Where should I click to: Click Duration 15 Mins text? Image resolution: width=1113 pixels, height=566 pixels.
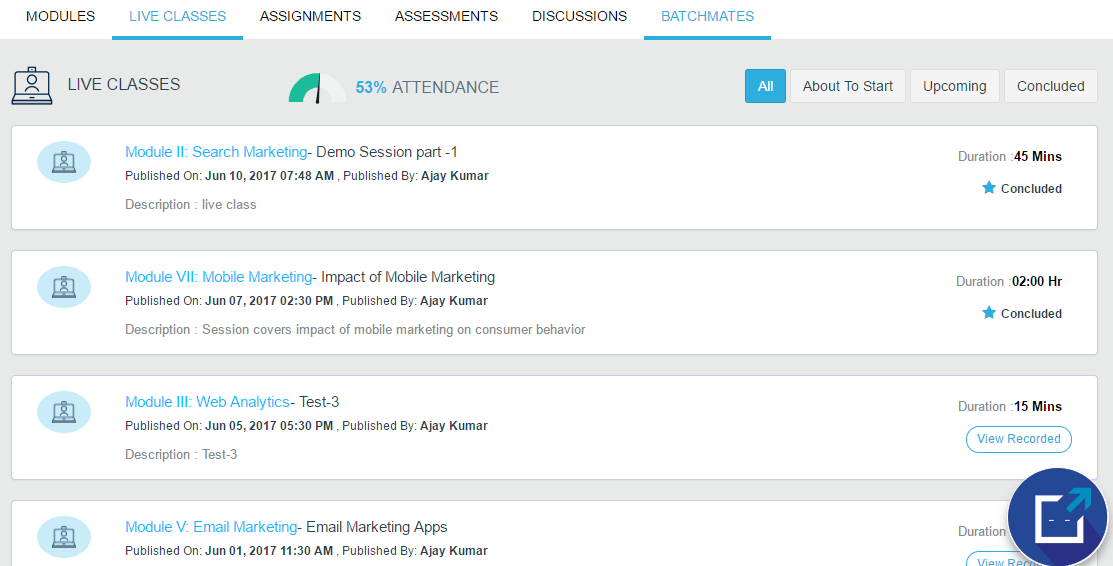(1010, 406)
